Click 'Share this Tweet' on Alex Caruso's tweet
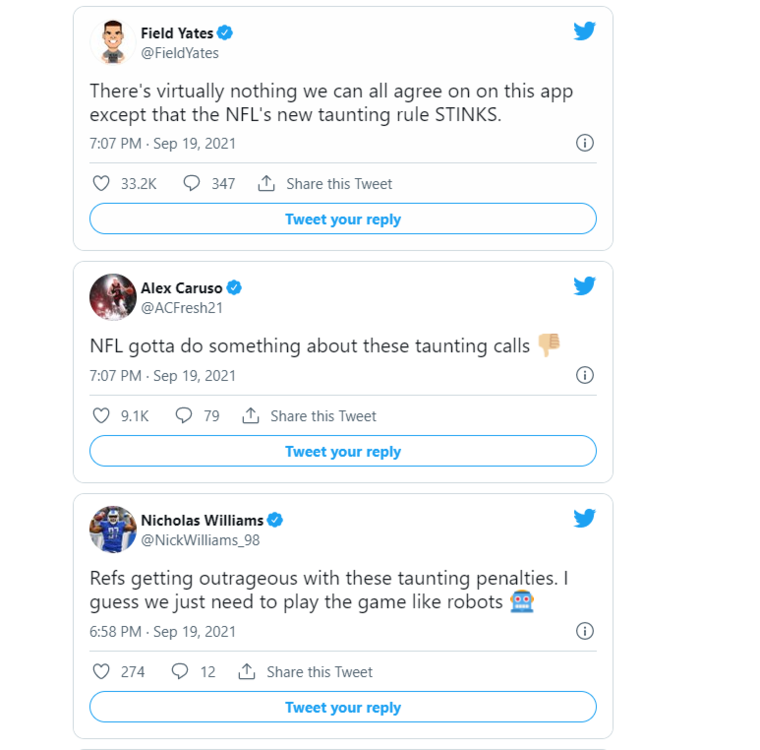The image size is (760, 750). click(310, 416)
